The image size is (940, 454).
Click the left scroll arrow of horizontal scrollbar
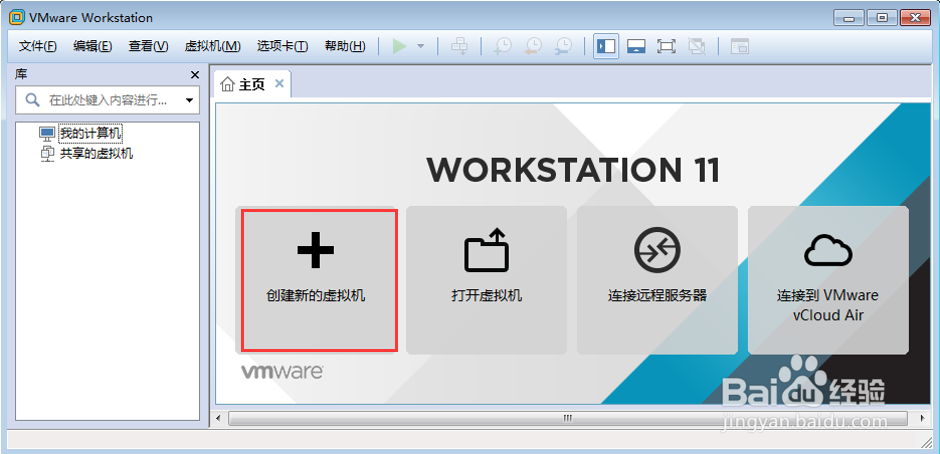coord(219,418)
